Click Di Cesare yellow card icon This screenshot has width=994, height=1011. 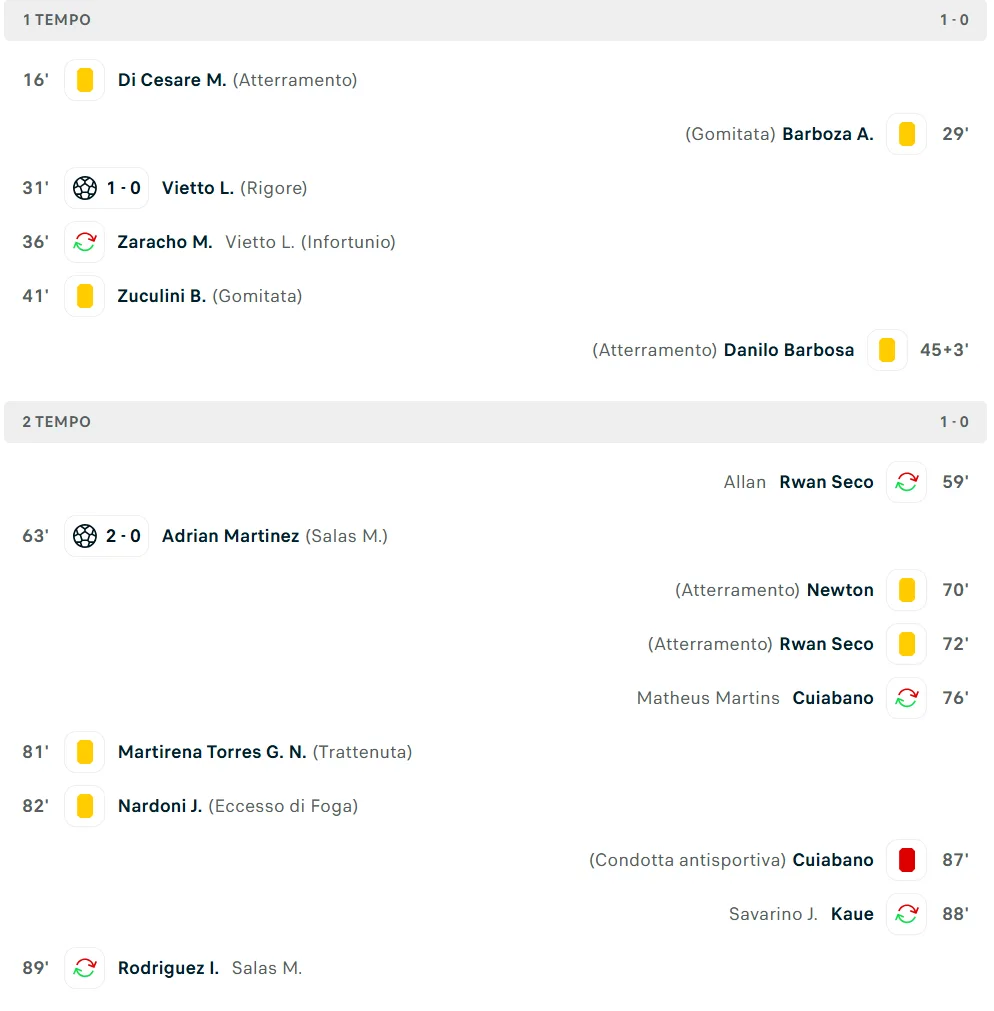(x=85, y=80)
